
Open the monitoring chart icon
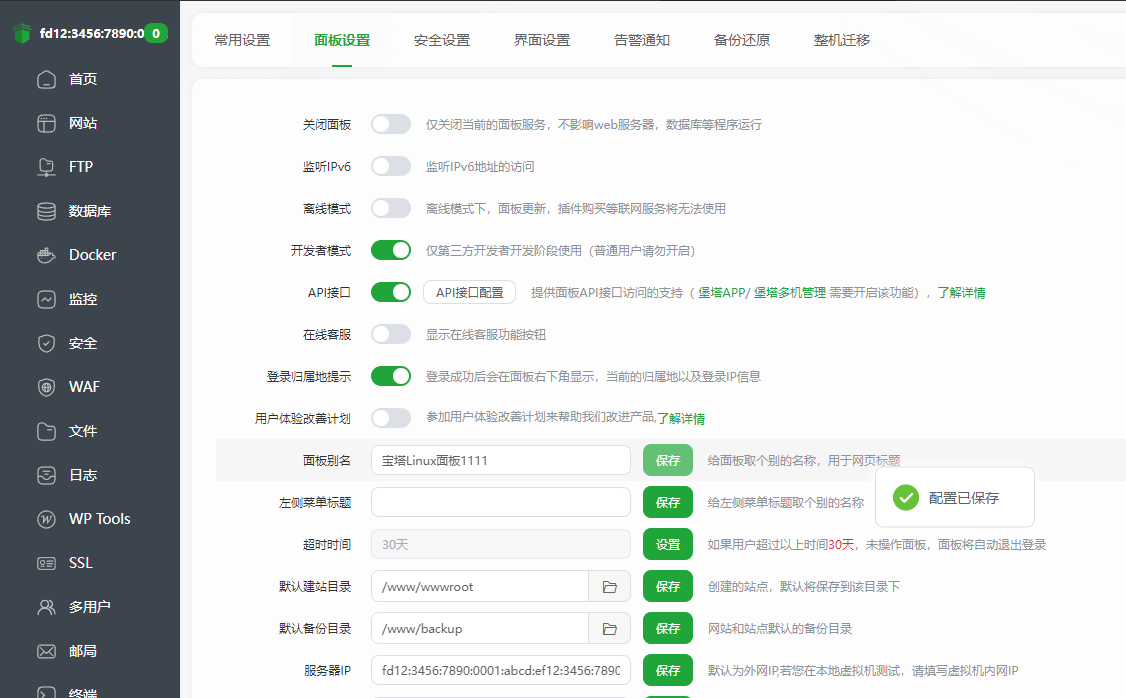(x=46, y=299)
